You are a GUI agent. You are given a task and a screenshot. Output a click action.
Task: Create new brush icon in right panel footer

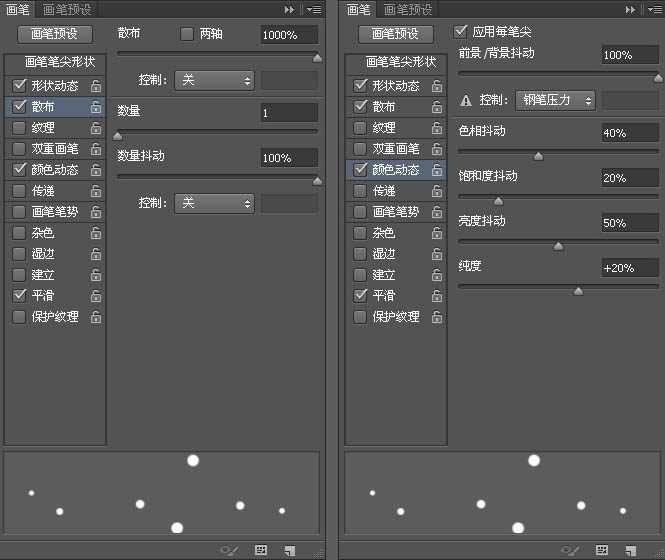pyautogui.click(x=631, y=551)
